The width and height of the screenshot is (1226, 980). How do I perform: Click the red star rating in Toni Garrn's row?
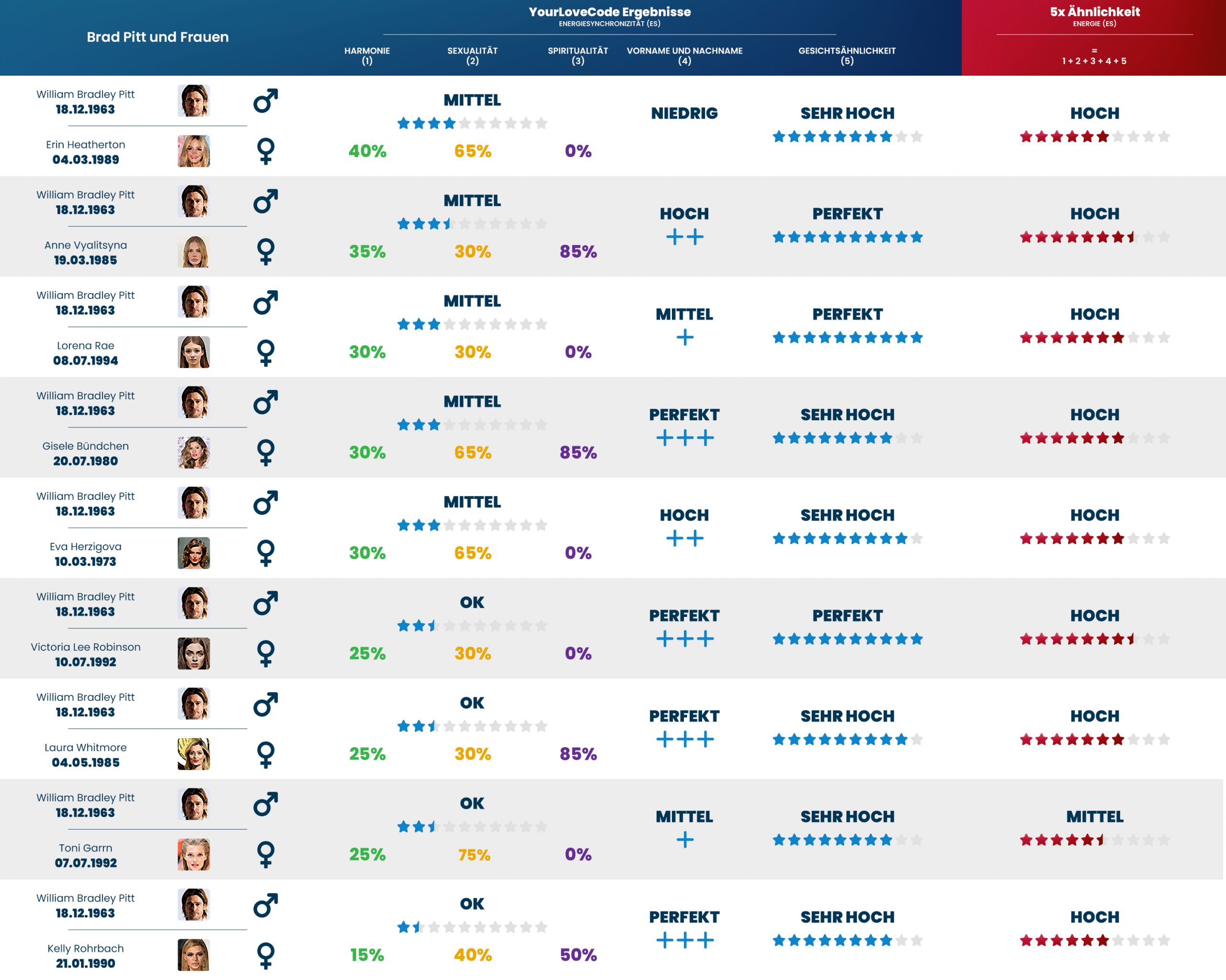tap(1094, 840)
